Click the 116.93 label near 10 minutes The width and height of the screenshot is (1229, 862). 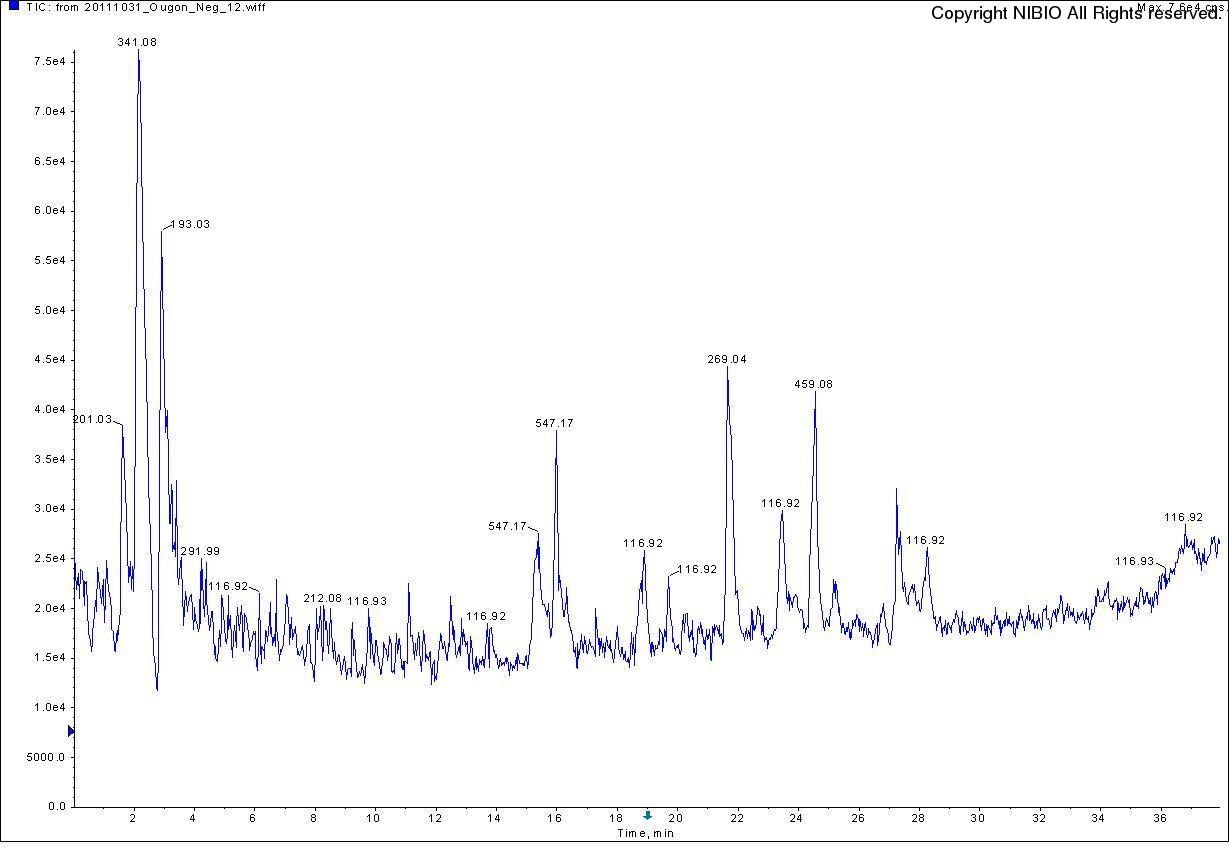point(367,602)
